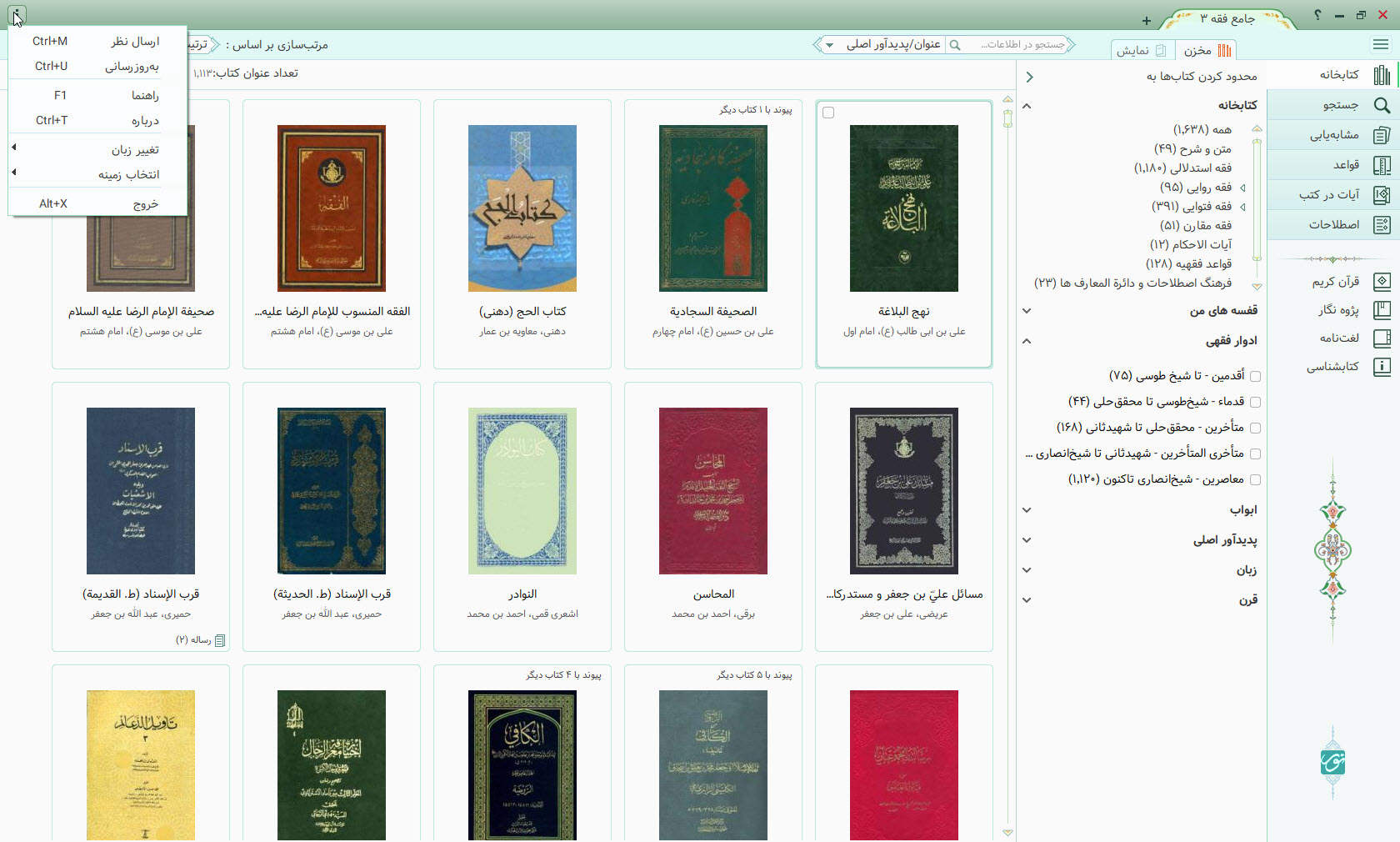Check متأخرین - محقق‌حلی تا شهیدثانی (۱۶۸)

click(x=1256, y=429)
